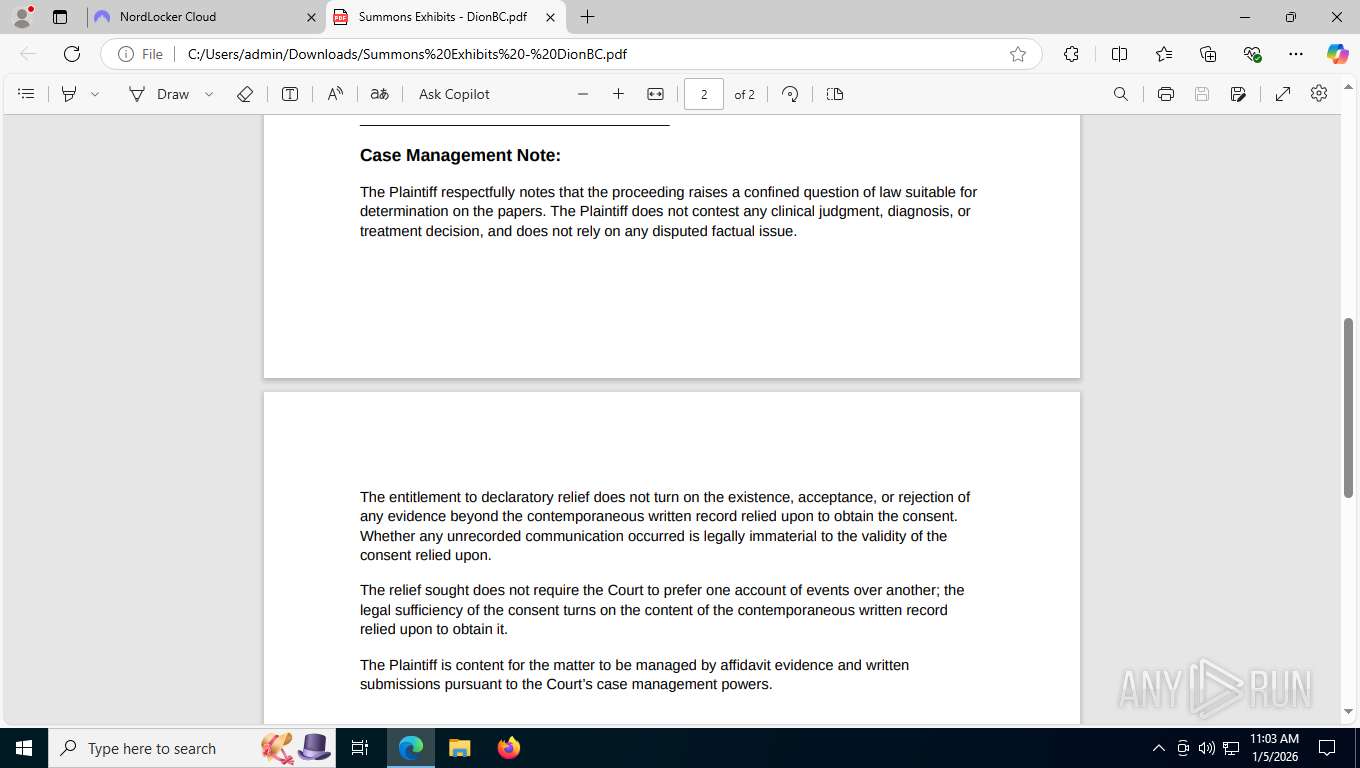Screen dimensions: 1360x768
Task: Click the Save as icon
Action: click(1238, 94)
